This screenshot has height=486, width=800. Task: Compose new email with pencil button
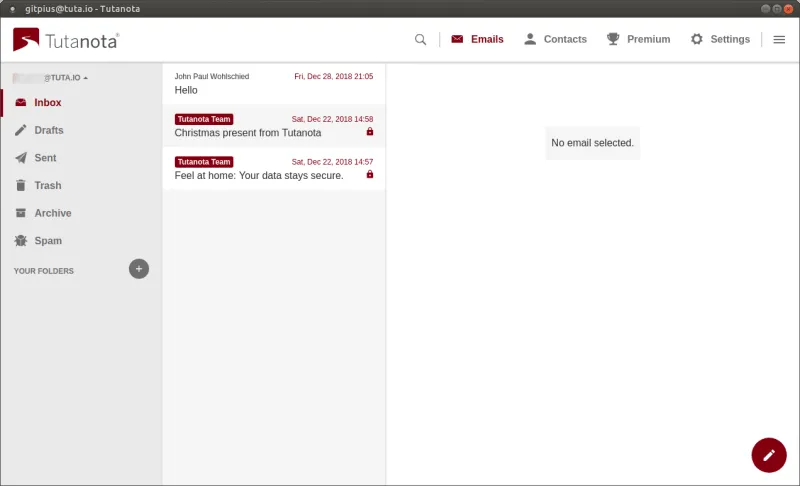tap(768, 454)
